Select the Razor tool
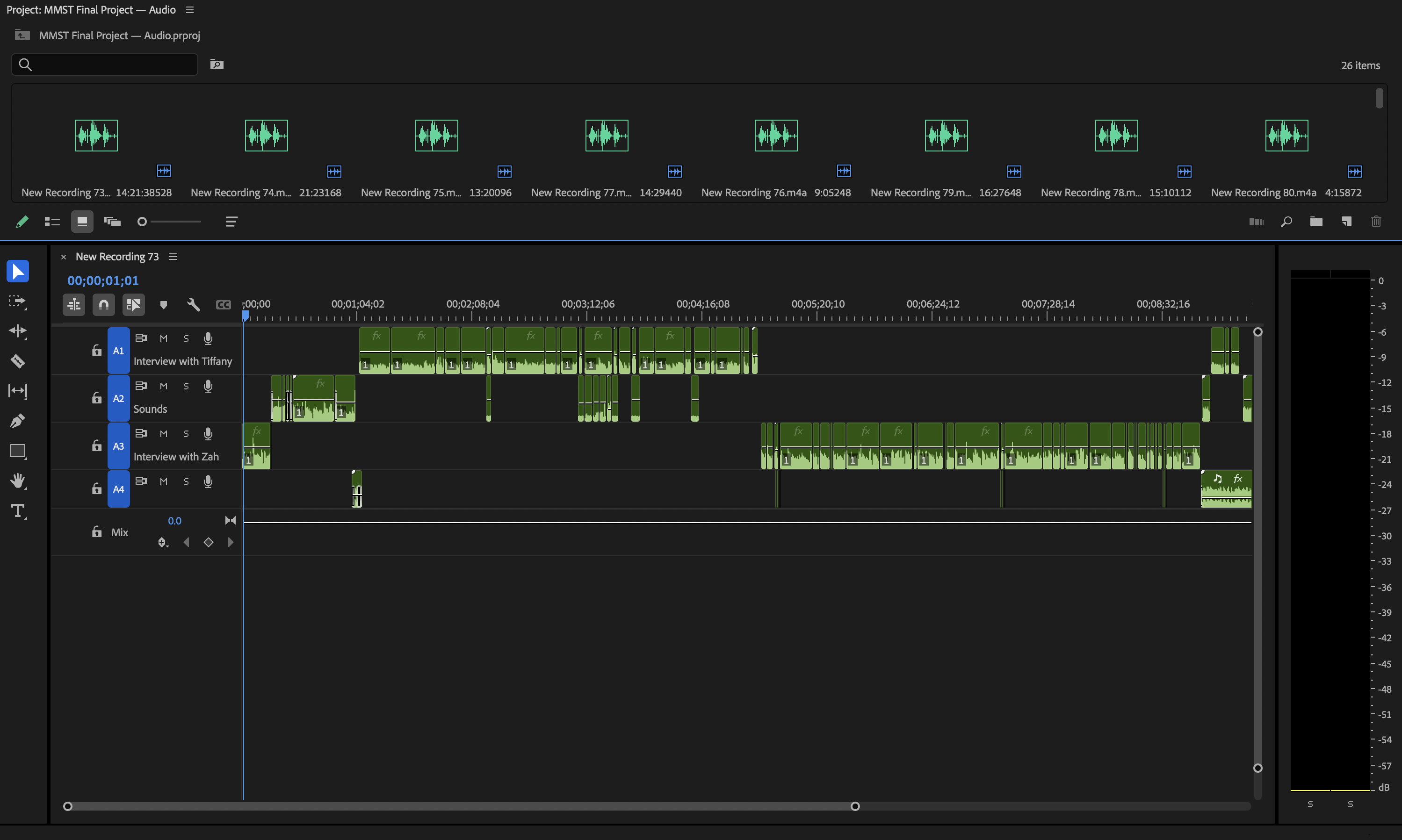The width and height of the screenshot is (1402, 840). point(18,361)
